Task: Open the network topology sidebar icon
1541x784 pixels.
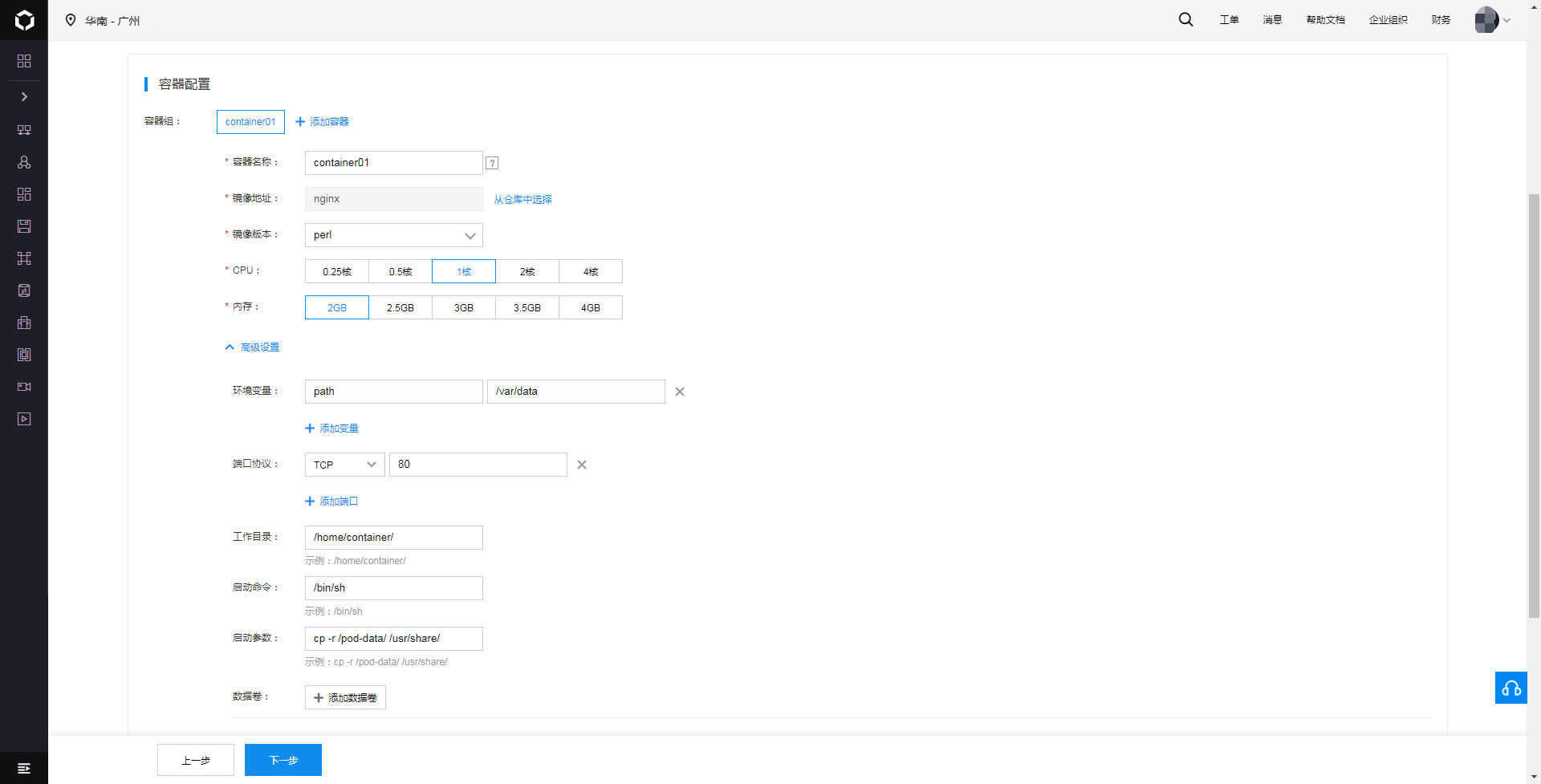Action: click(x=24, y=258)
